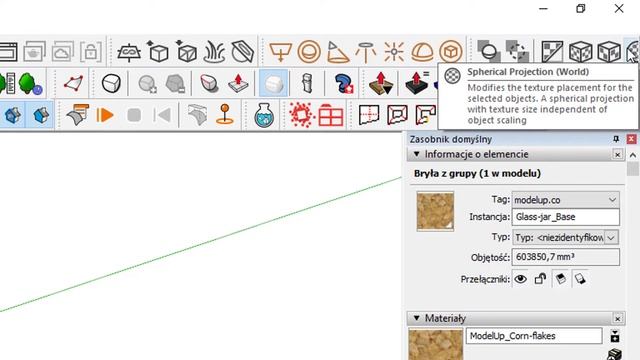Image resolution: width=640 pixels, height=360 pixels.
Task: Click the ModelUp_Corn-flakes material name field
Action: pos(534,336)
